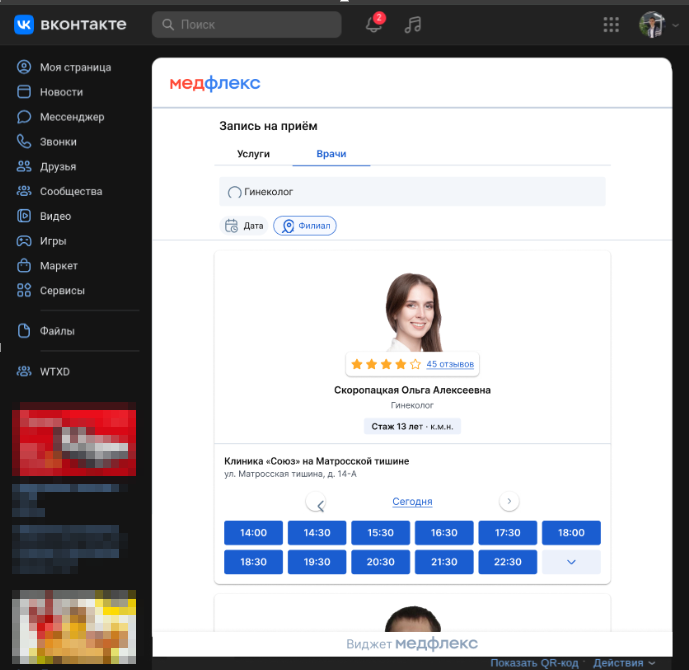Select the 17:30 appointment slot
This screenshot has height=670, width=689.
[508, 532]
